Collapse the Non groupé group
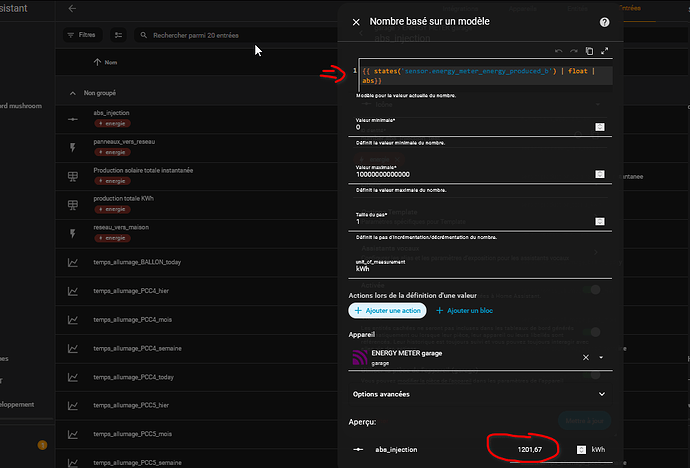 click(x=72, y=92)
